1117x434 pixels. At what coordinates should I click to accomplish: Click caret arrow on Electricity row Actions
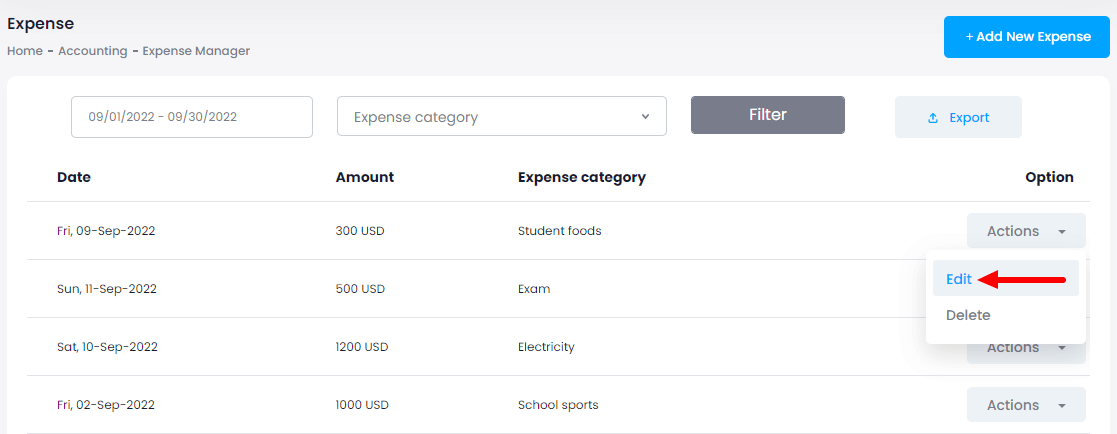pyautogui.click(x=1061, y=348)
